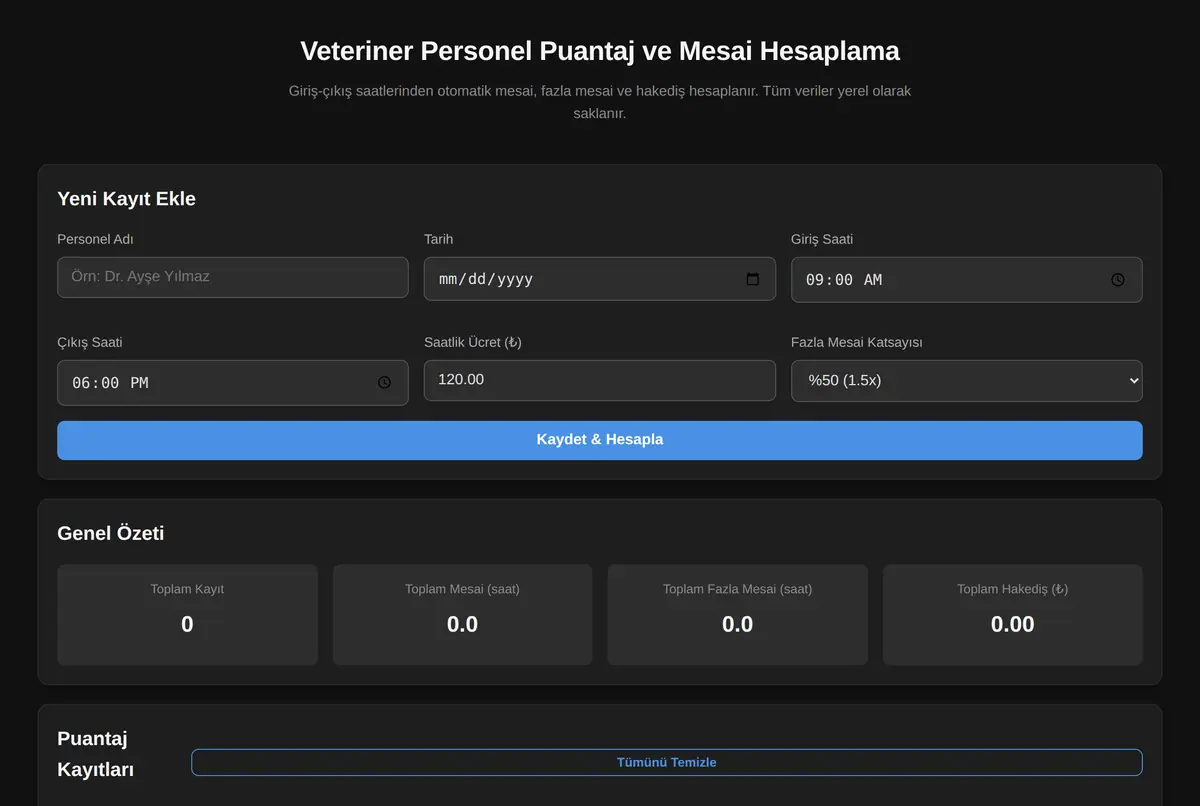Click the Giriş Saati time input
1200x806 pixels.
[x=967, y=279]
